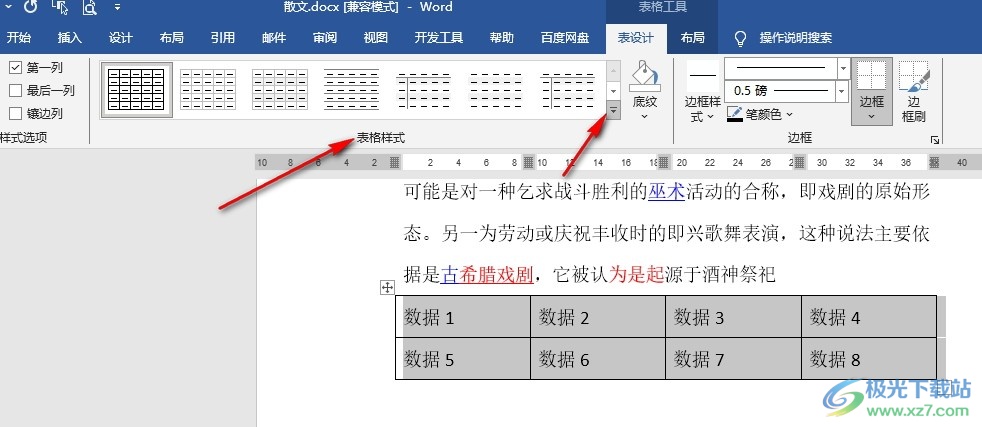
Task: Click the table cell 数据 2
Action: (x=598, y=316)
